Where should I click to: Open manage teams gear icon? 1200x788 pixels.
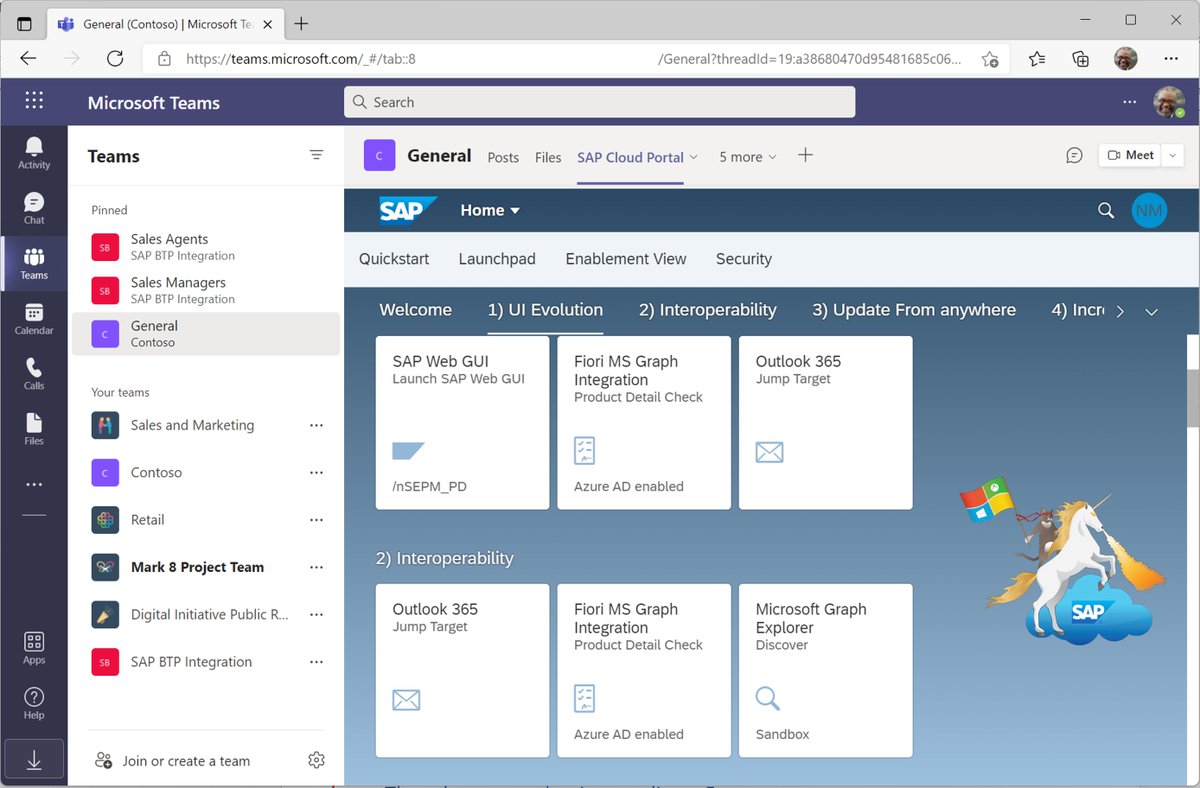(x=317, y=760)
